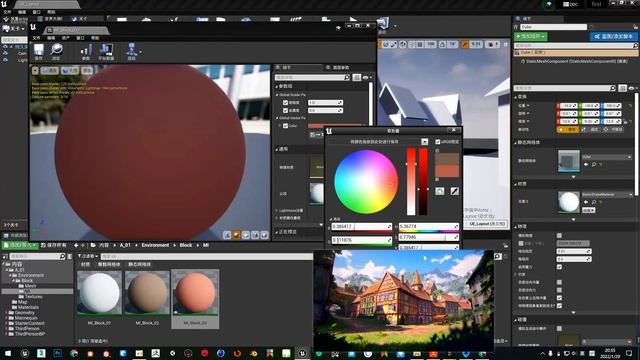
Task: Click the green add/import button in the content browser
Action: 20,245
